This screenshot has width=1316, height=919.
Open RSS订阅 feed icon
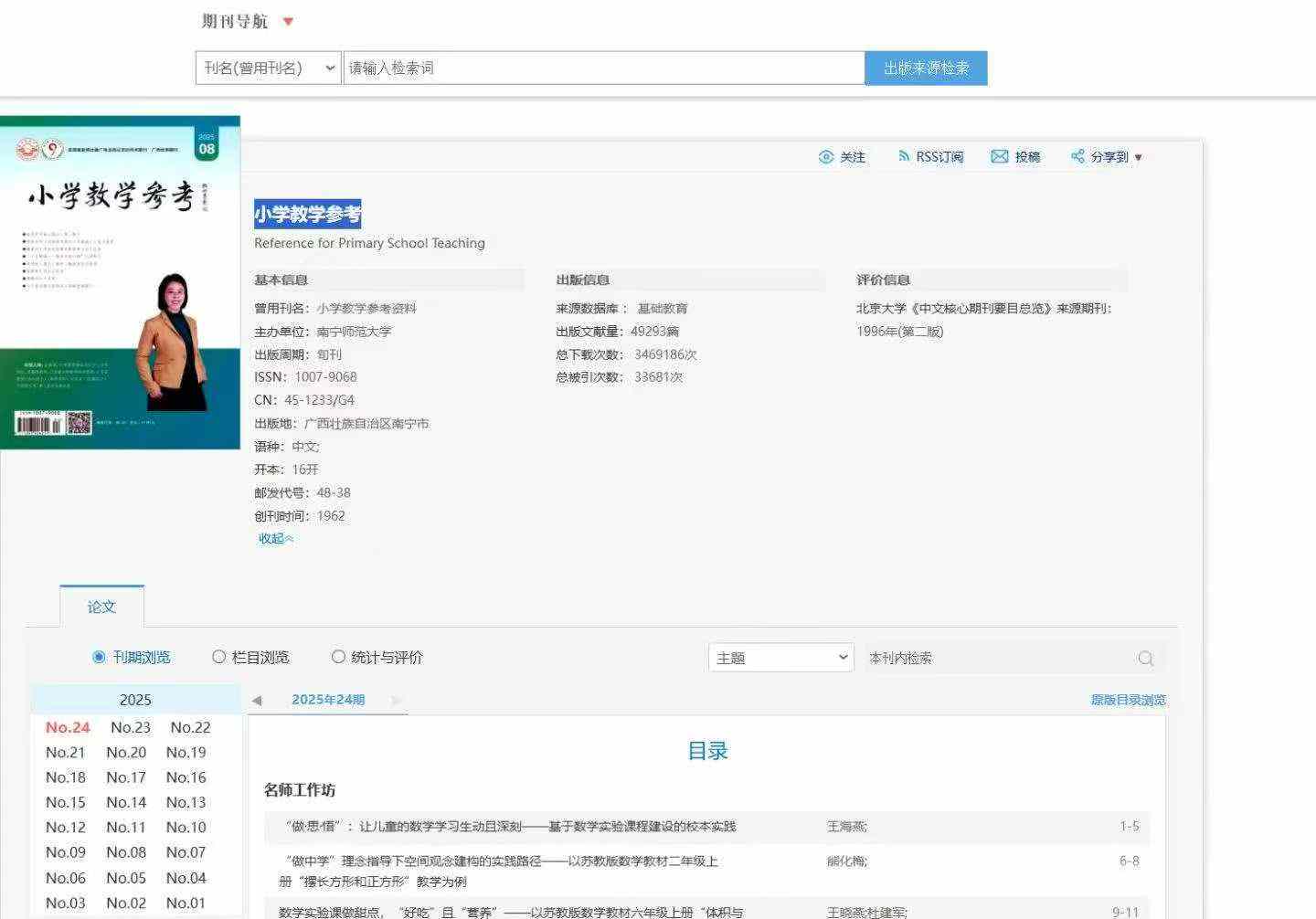(903, 157)
